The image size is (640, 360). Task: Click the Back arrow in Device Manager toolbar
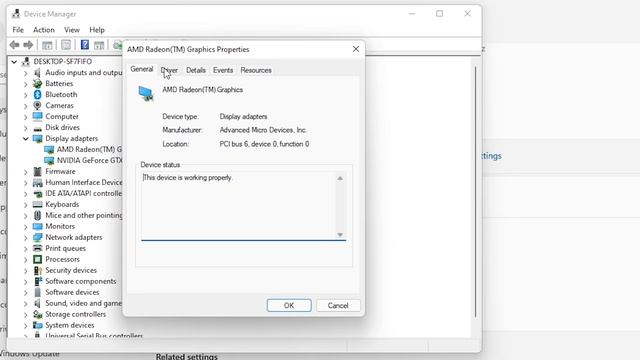point(14,45)
